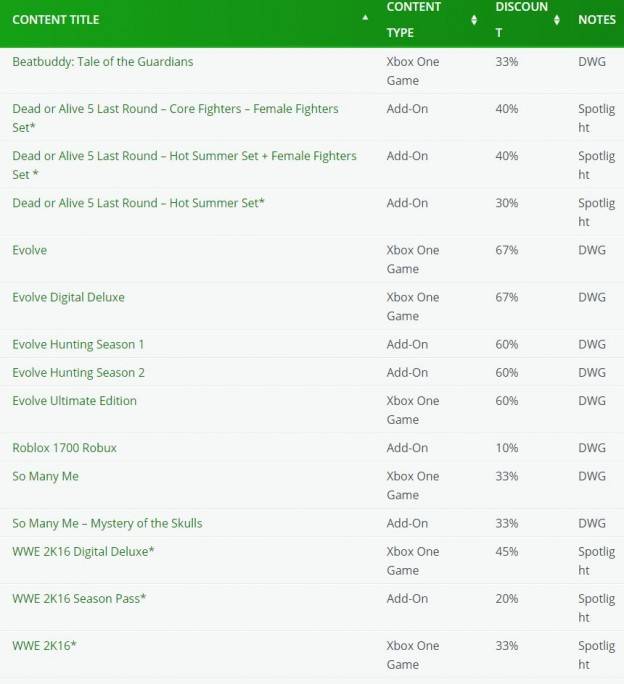Open Dead or Alive Hot Summer Set* link
Image resolution: width=624 pixels, height=684 pixels.
point(138,203)
